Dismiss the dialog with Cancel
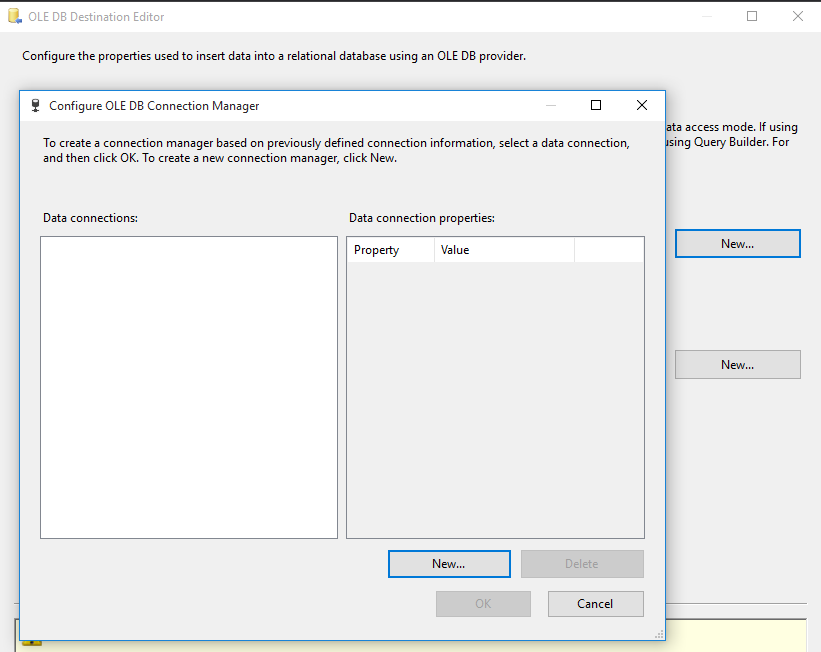Image resolution: width=821 pixels, height=652 pixels. [595, 603]
